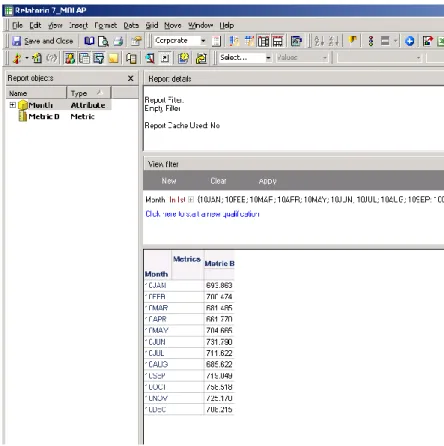
Task: Open the grayed Values dropdown
Action: point(325,58)
